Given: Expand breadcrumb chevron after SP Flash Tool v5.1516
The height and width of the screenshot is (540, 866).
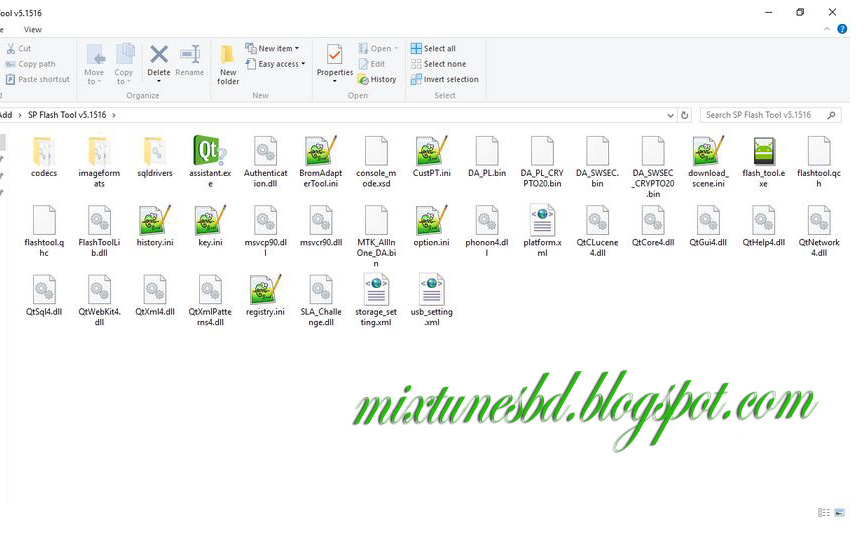Looking at the screenshot, I should coord(114,115).
